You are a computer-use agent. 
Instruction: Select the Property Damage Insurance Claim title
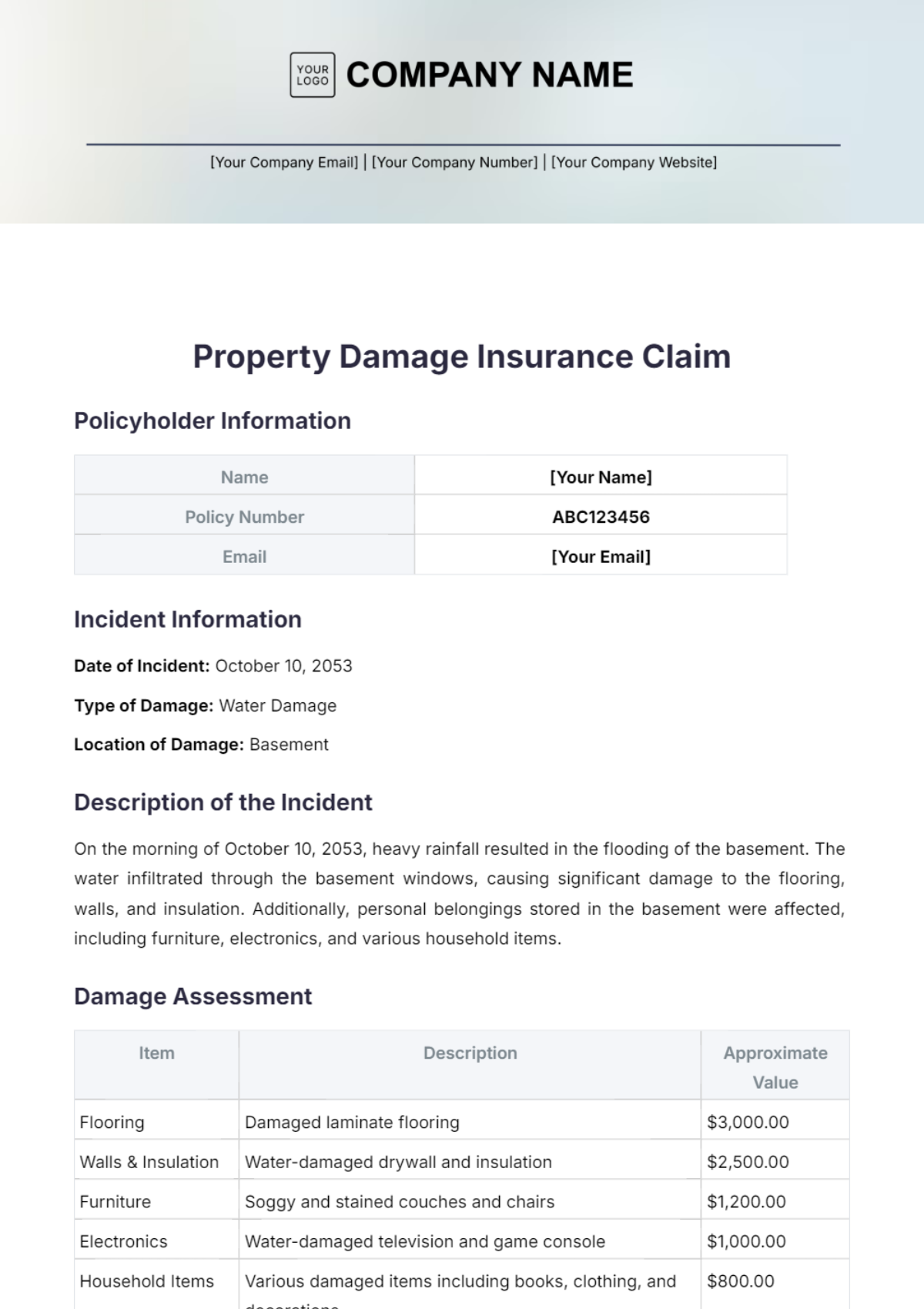click(461, 357)
